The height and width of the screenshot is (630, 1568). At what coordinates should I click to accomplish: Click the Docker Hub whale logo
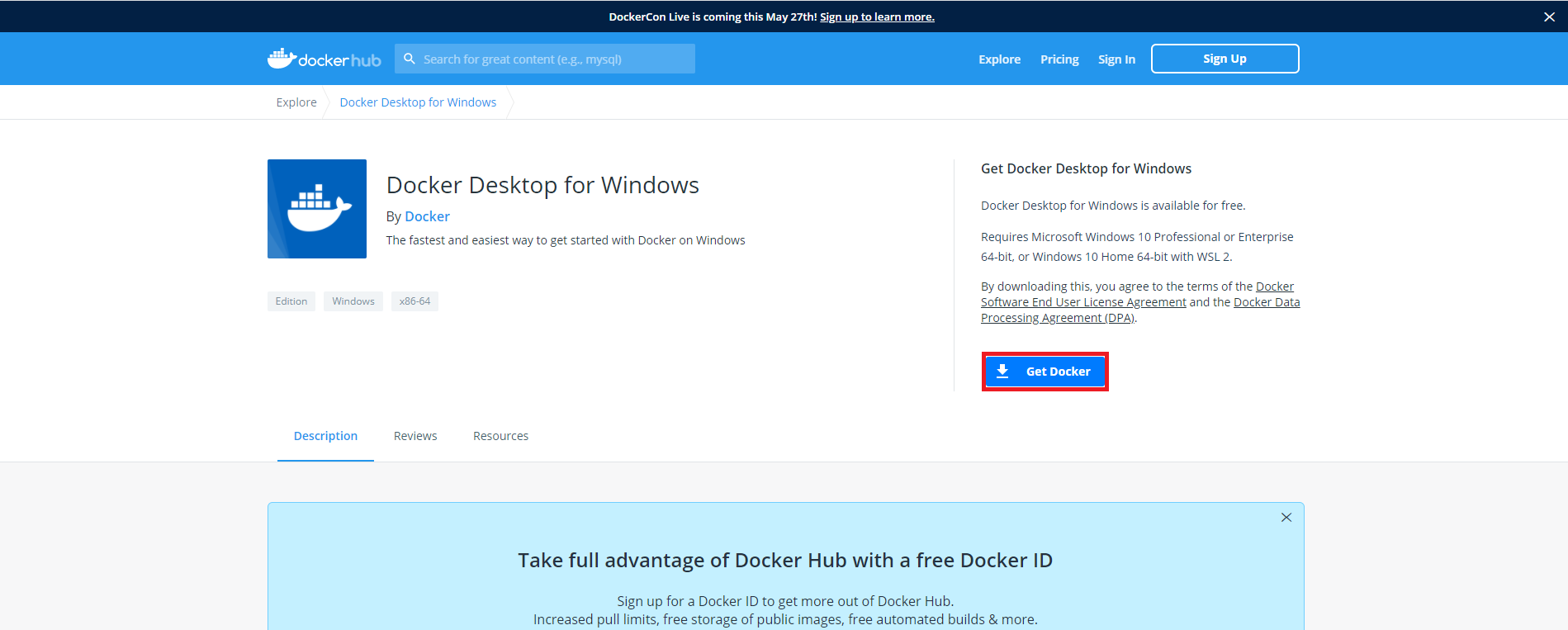pos(324,59)
